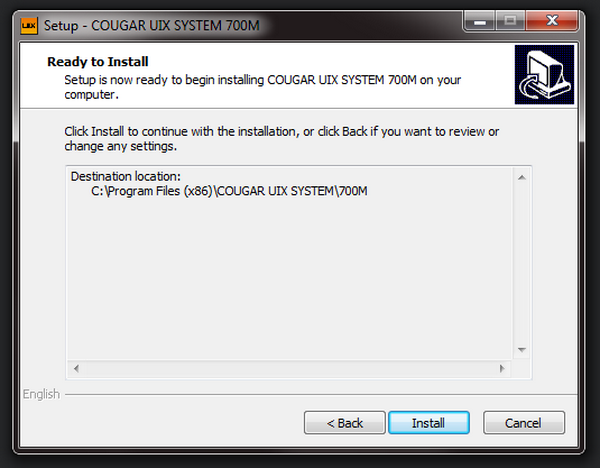This screenshot has width=600, height=468.
Task: Click the scroll left arrow in summary box
Action: pyautogui.click(x=77, y=369)
